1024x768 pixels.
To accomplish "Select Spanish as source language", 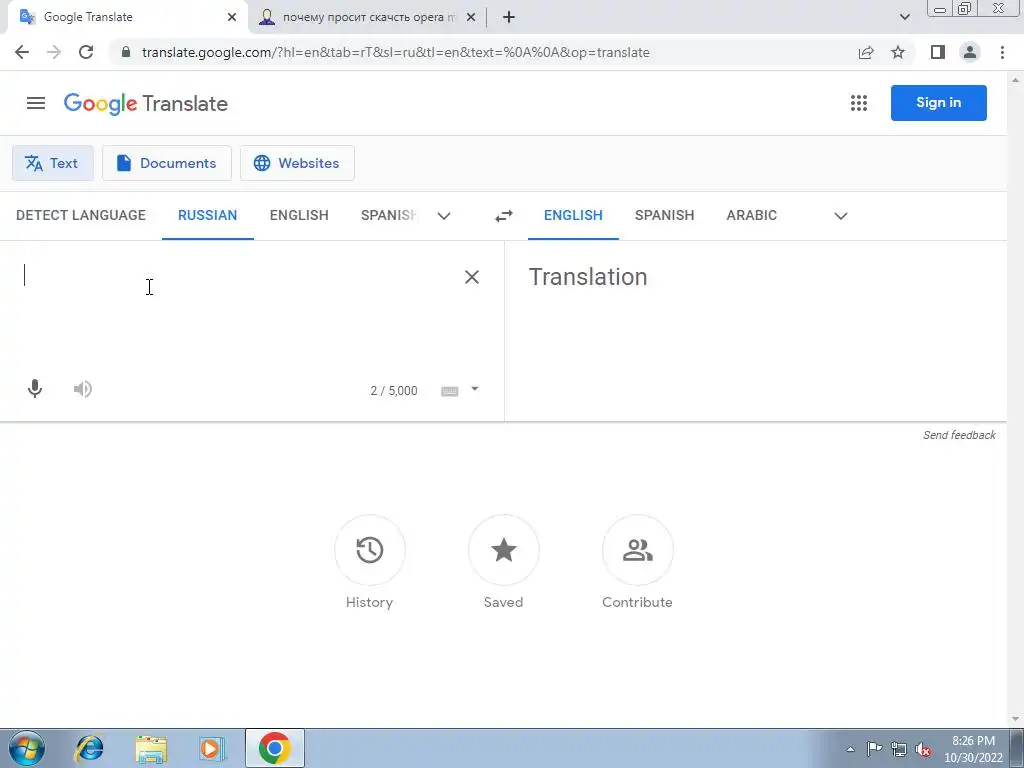I will pos(389,216).
